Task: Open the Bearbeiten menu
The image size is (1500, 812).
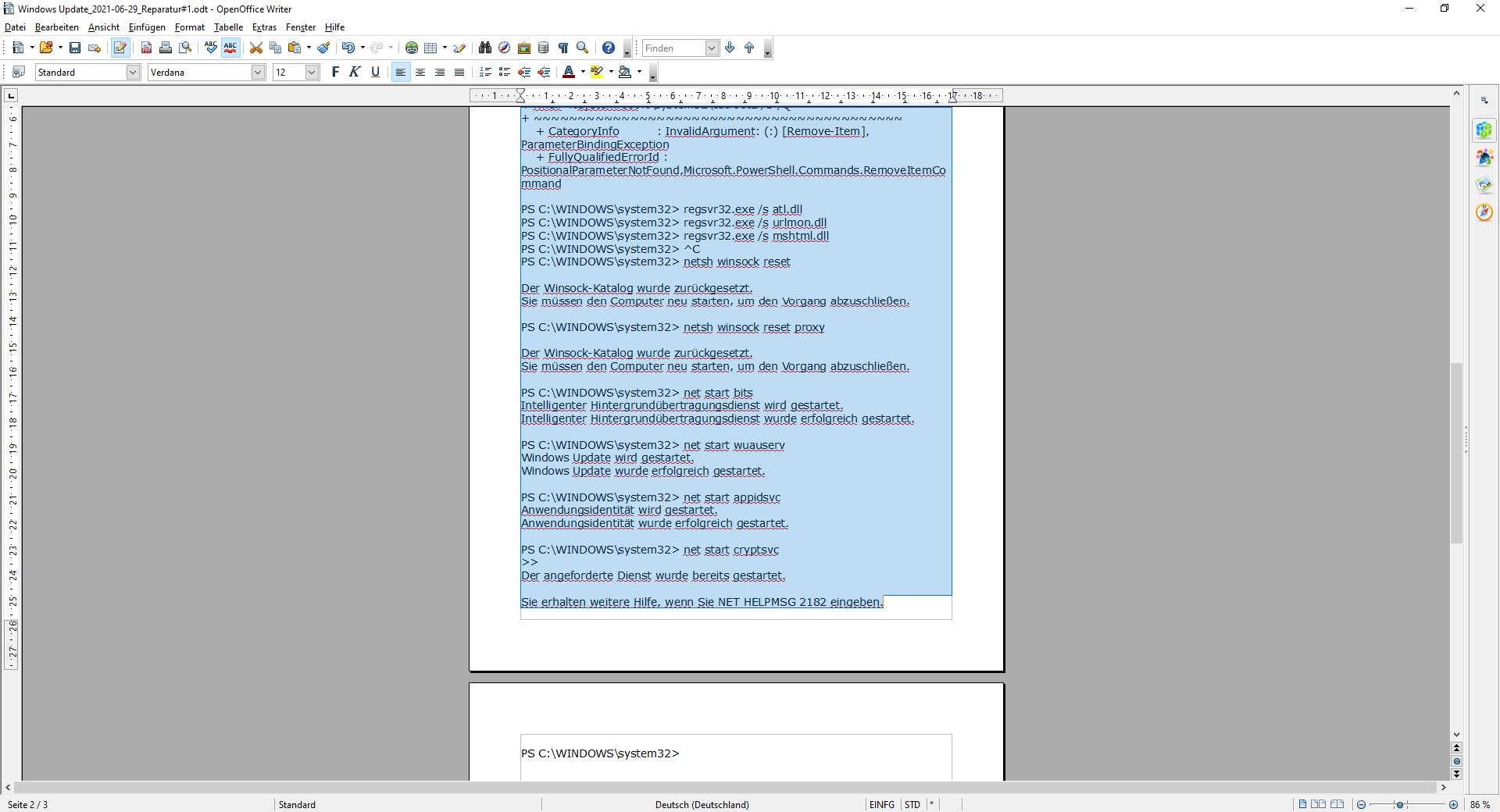Action: click(x=57, y=27)
